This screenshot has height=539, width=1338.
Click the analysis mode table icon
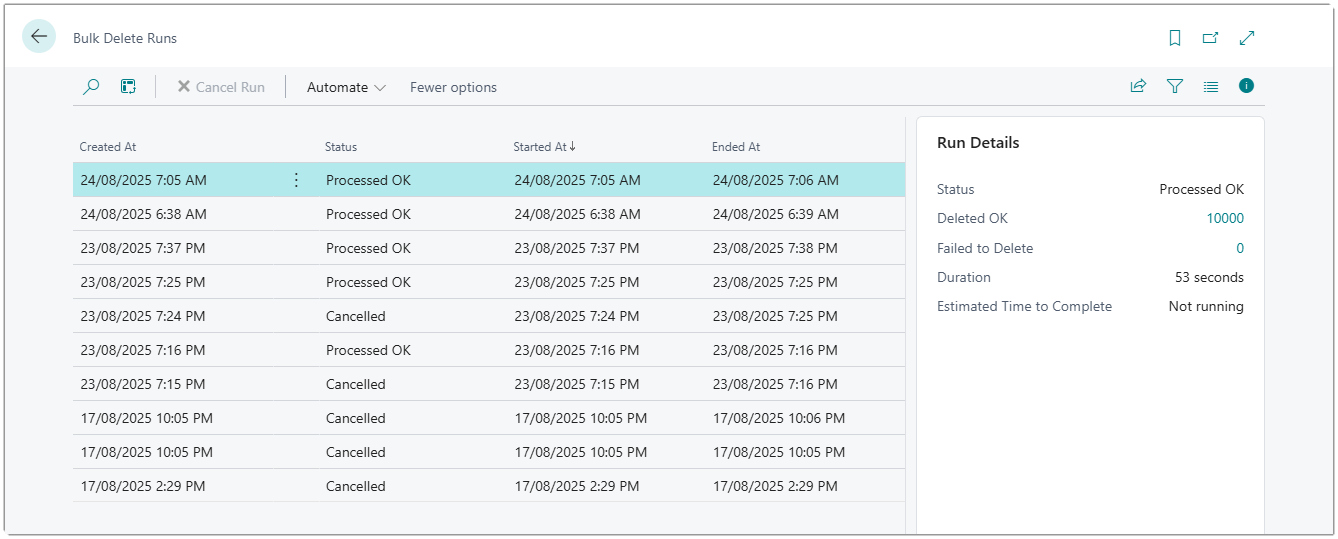128,87
